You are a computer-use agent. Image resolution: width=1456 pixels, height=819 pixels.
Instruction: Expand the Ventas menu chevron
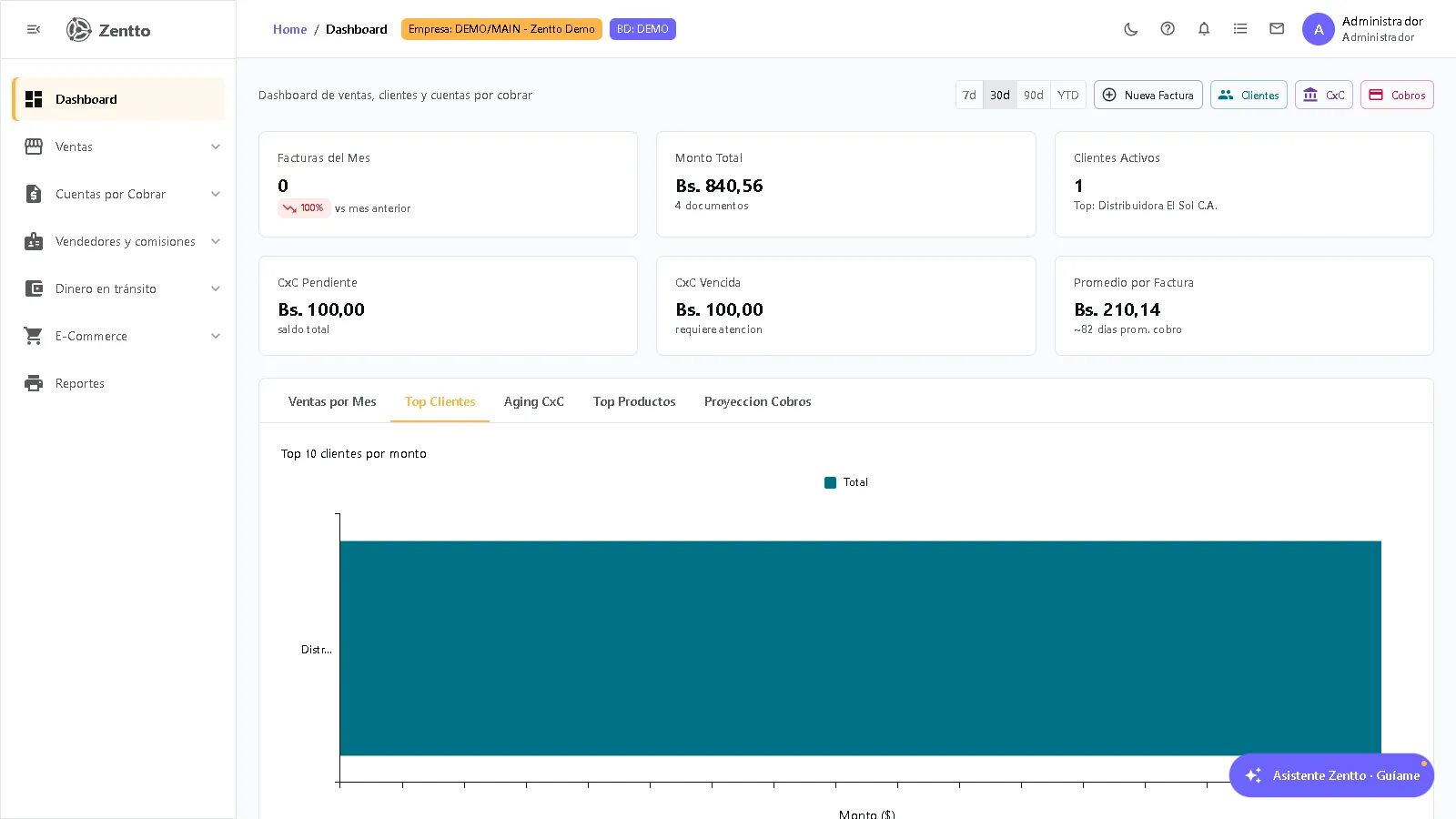point(216,147)
